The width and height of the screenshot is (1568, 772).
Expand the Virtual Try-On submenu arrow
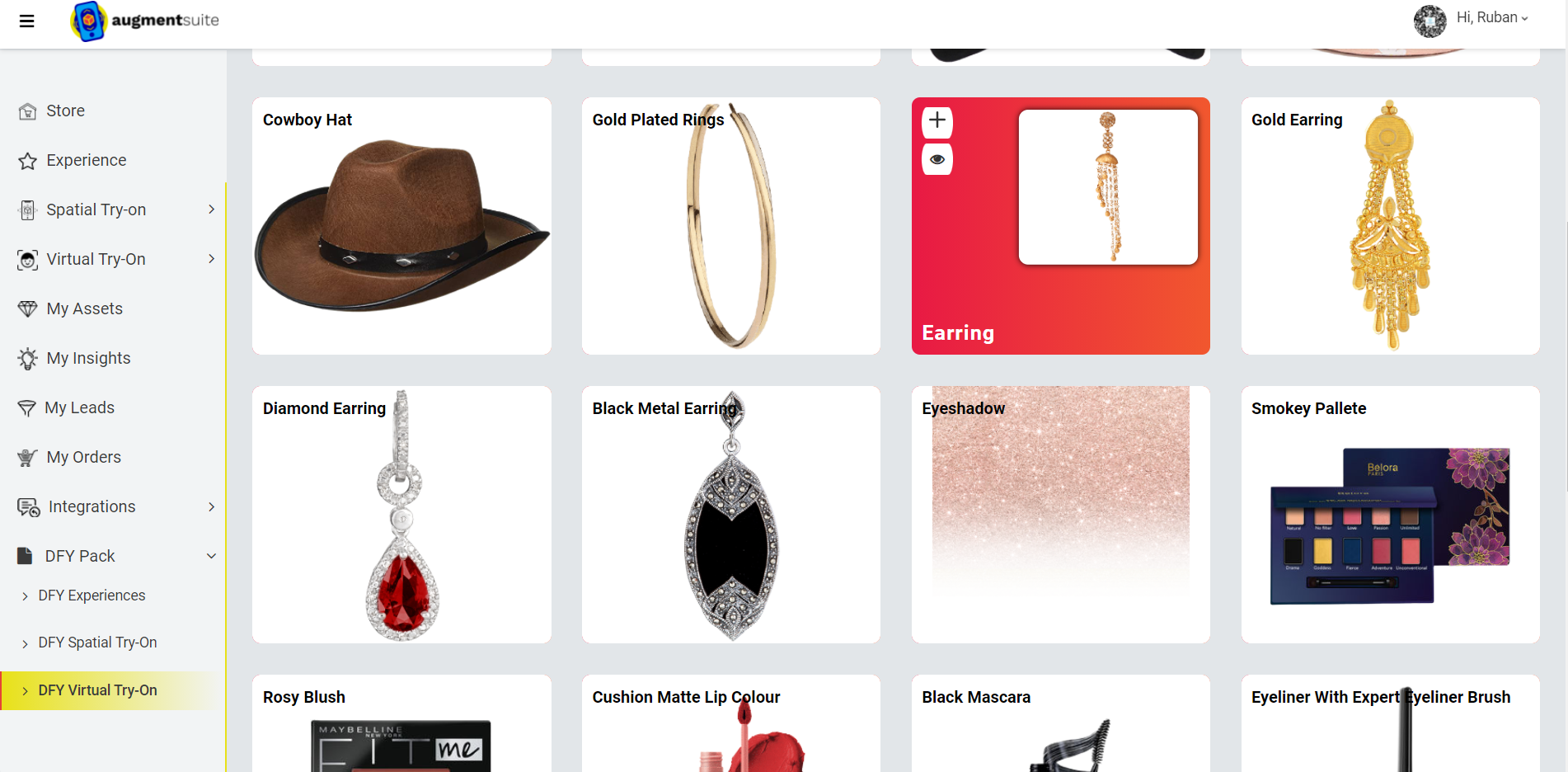(x=212, y=259)
